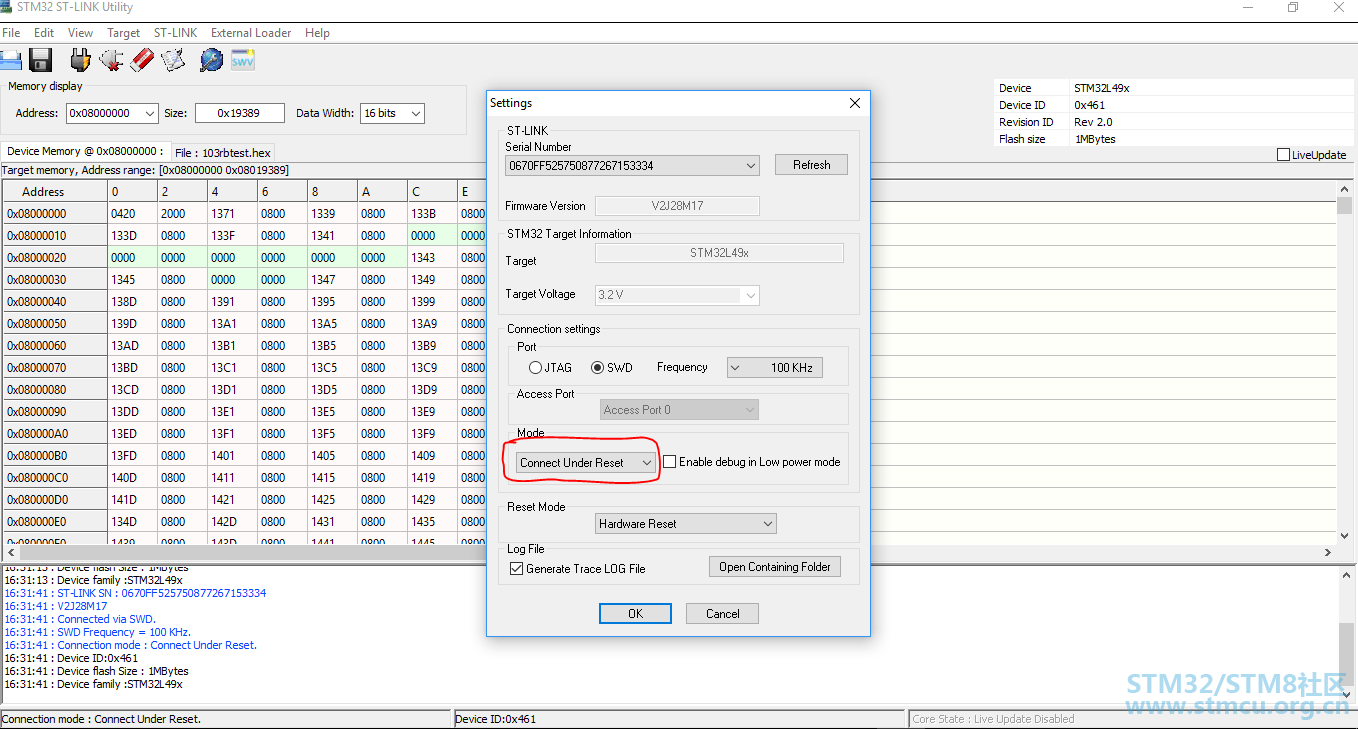Click the Revision ID value 'Rev 2.0'

(1093, 122)
